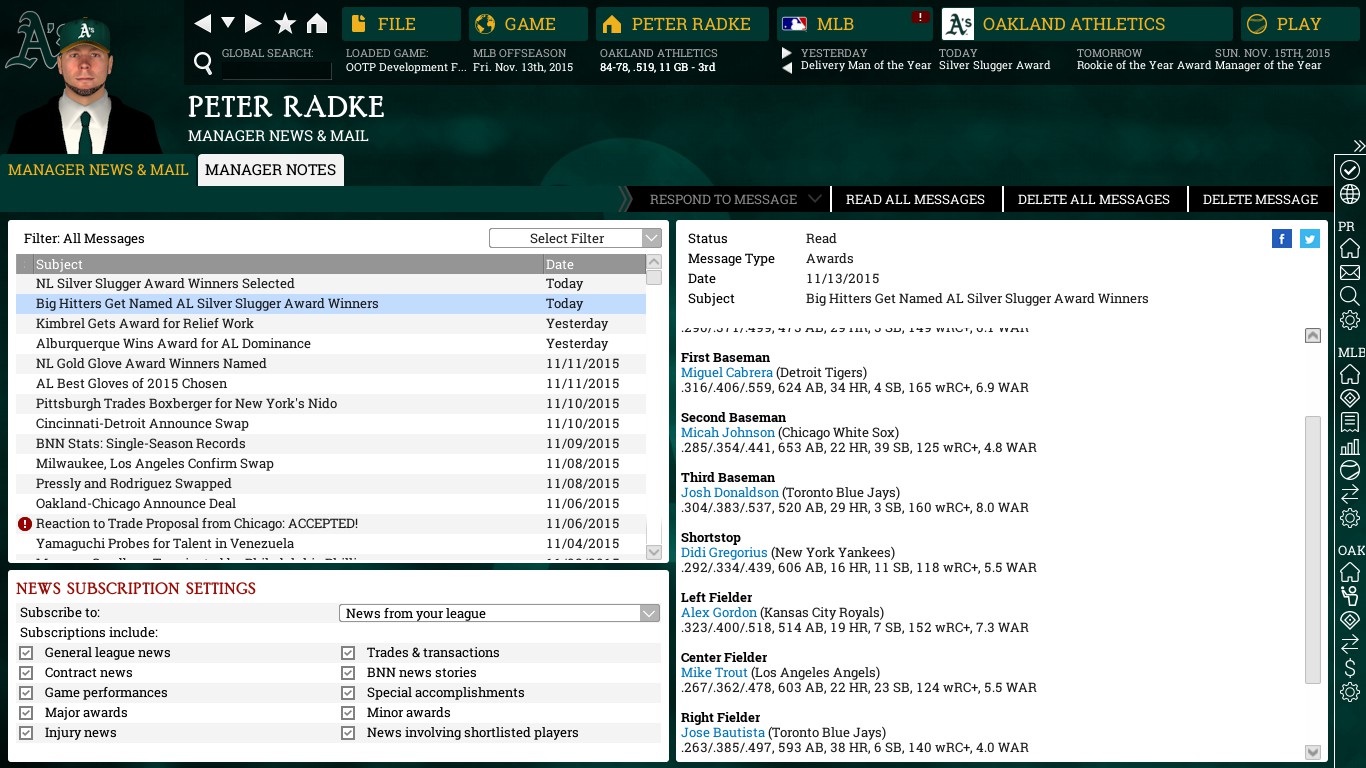This screenshot has height=768, width=1366.
Task: Click the home icon in the top toolbar
Action: click(x=317, y=23)
